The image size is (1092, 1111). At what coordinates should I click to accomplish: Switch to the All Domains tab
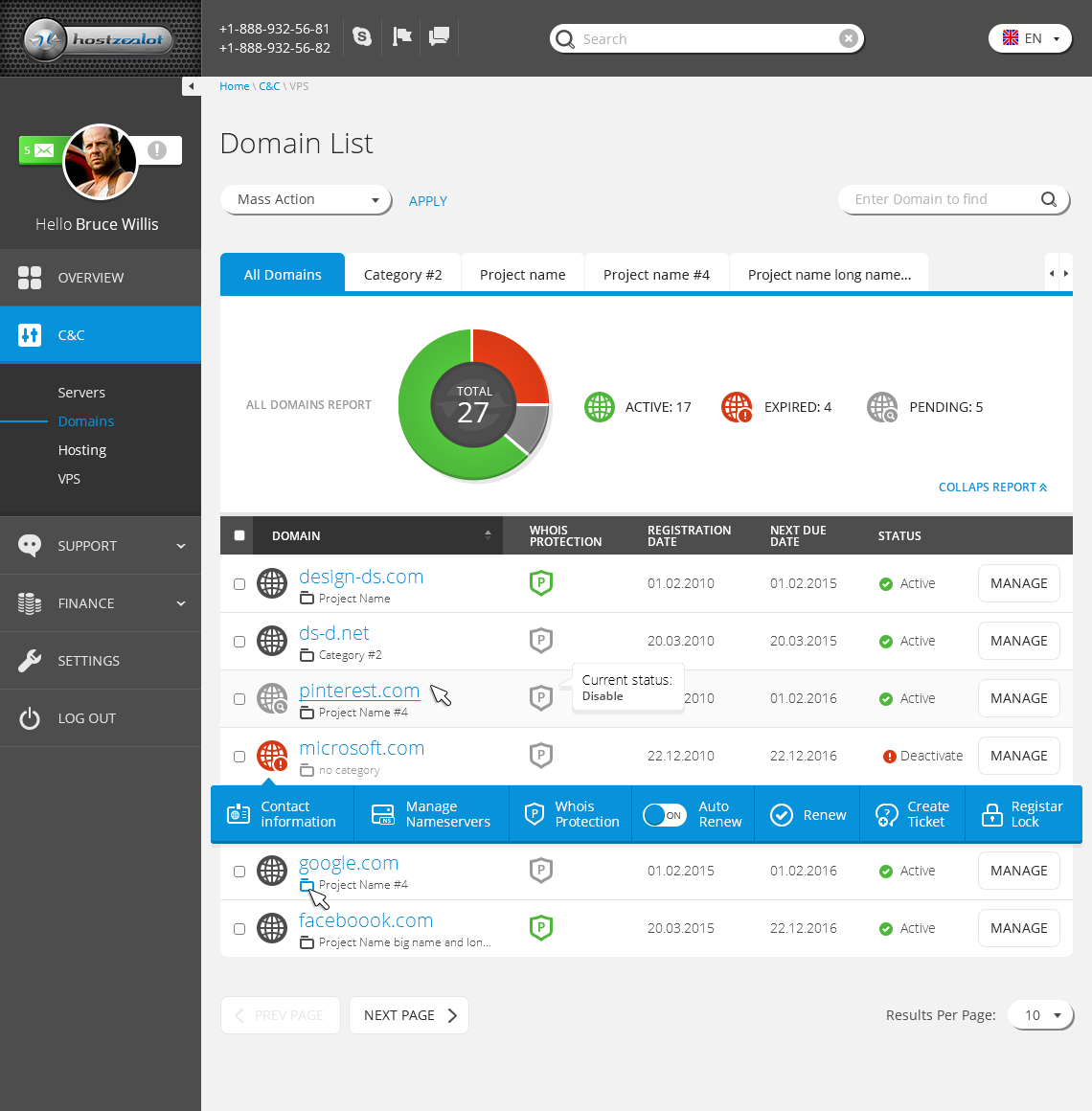point(283,274)
